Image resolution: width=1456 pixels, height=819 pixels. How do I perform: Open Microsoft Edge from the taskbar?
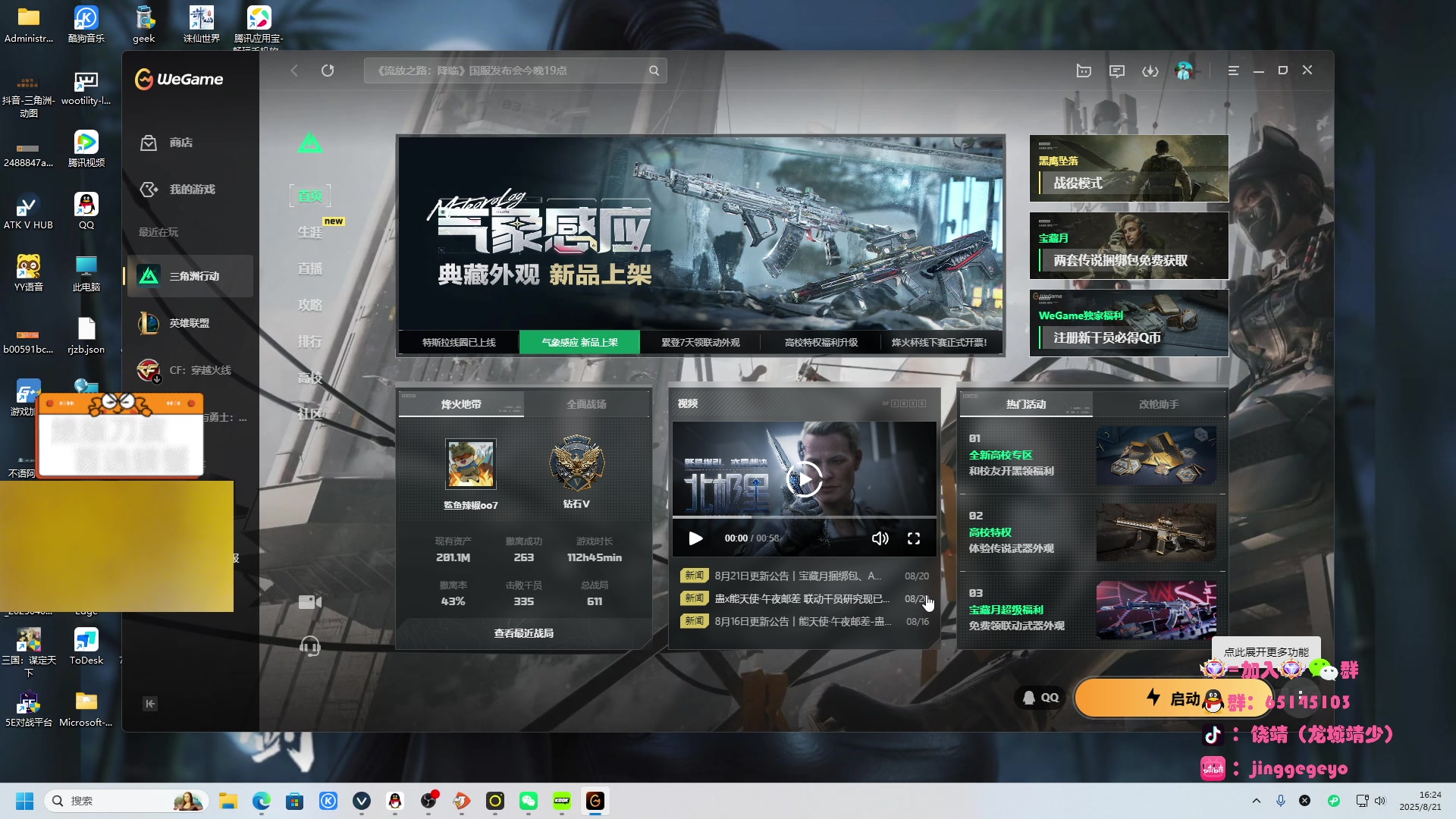262,801
